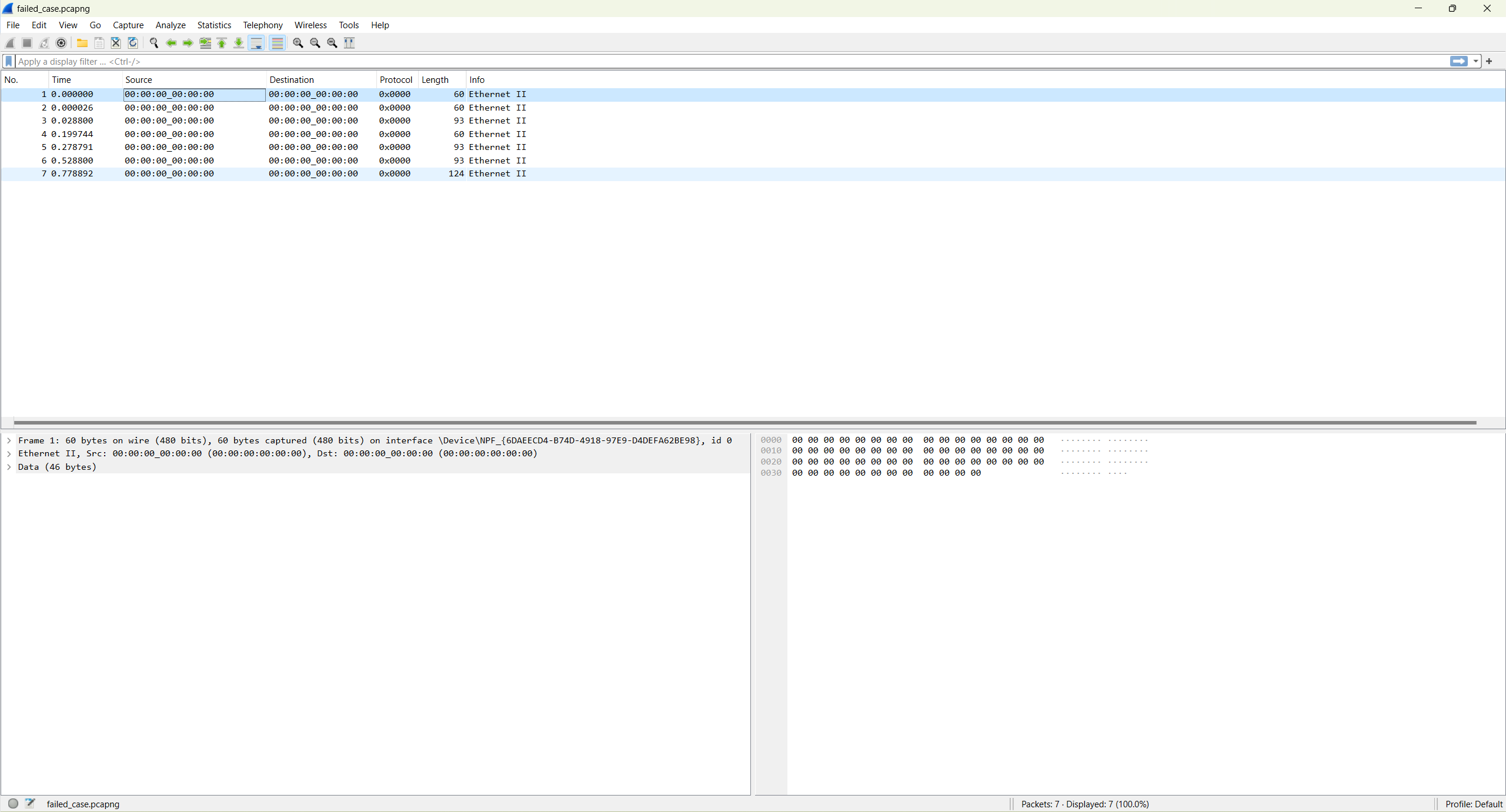Zoom in on the packet list
The width and height of the screenshot is (1506, 812).
[298, 42]
